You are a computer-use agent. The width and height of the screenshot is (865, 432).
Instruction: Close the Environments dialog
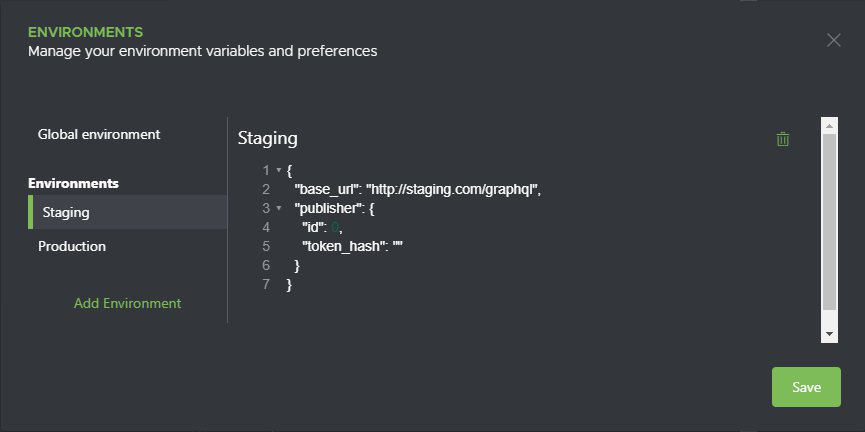pos(833,40)
